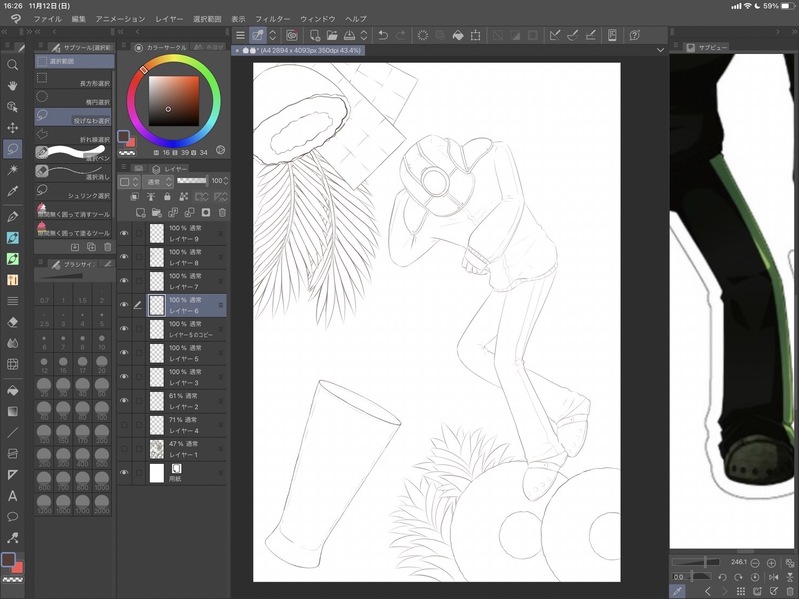Click the up-down arrows beside the pen icon in command bar
Image resolution: width=799 pixels, height=599 pixels.
(273, 35)
